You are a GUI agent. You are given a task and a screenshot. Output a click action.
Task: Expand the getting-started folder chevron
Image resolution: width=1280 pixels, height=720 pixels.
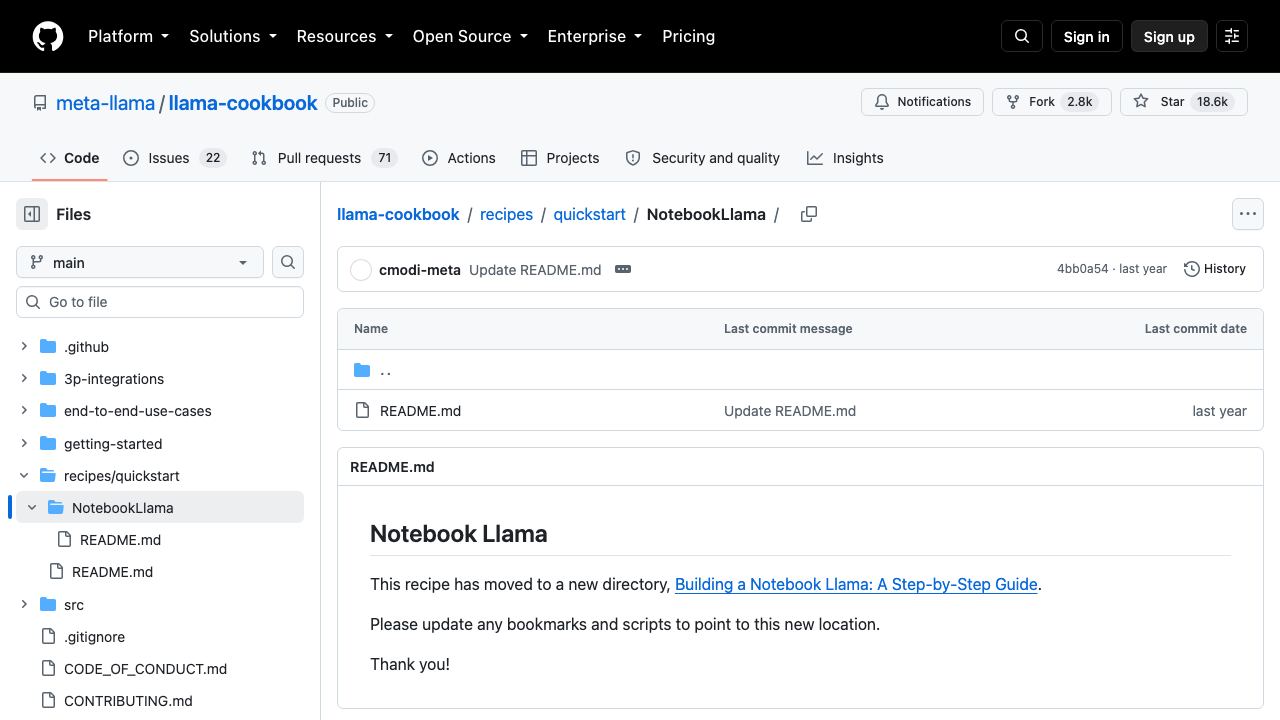pyautogui.click(x=24, y=443)
